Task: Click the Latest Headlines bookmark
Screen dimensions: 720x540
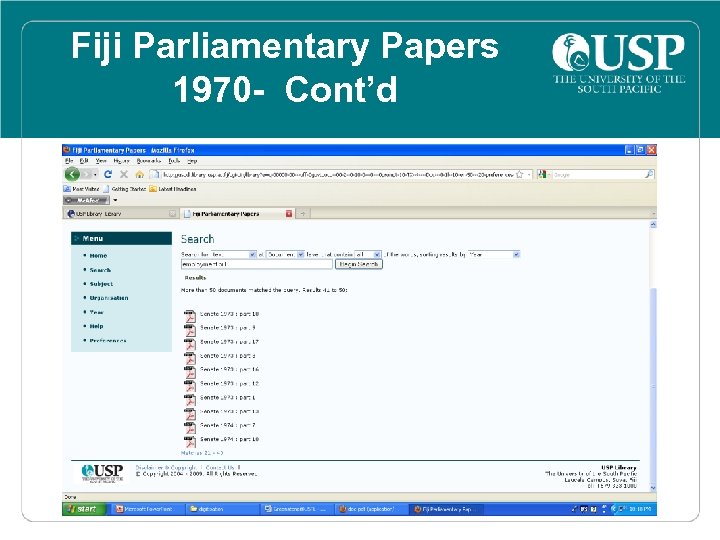Action: 173,189
